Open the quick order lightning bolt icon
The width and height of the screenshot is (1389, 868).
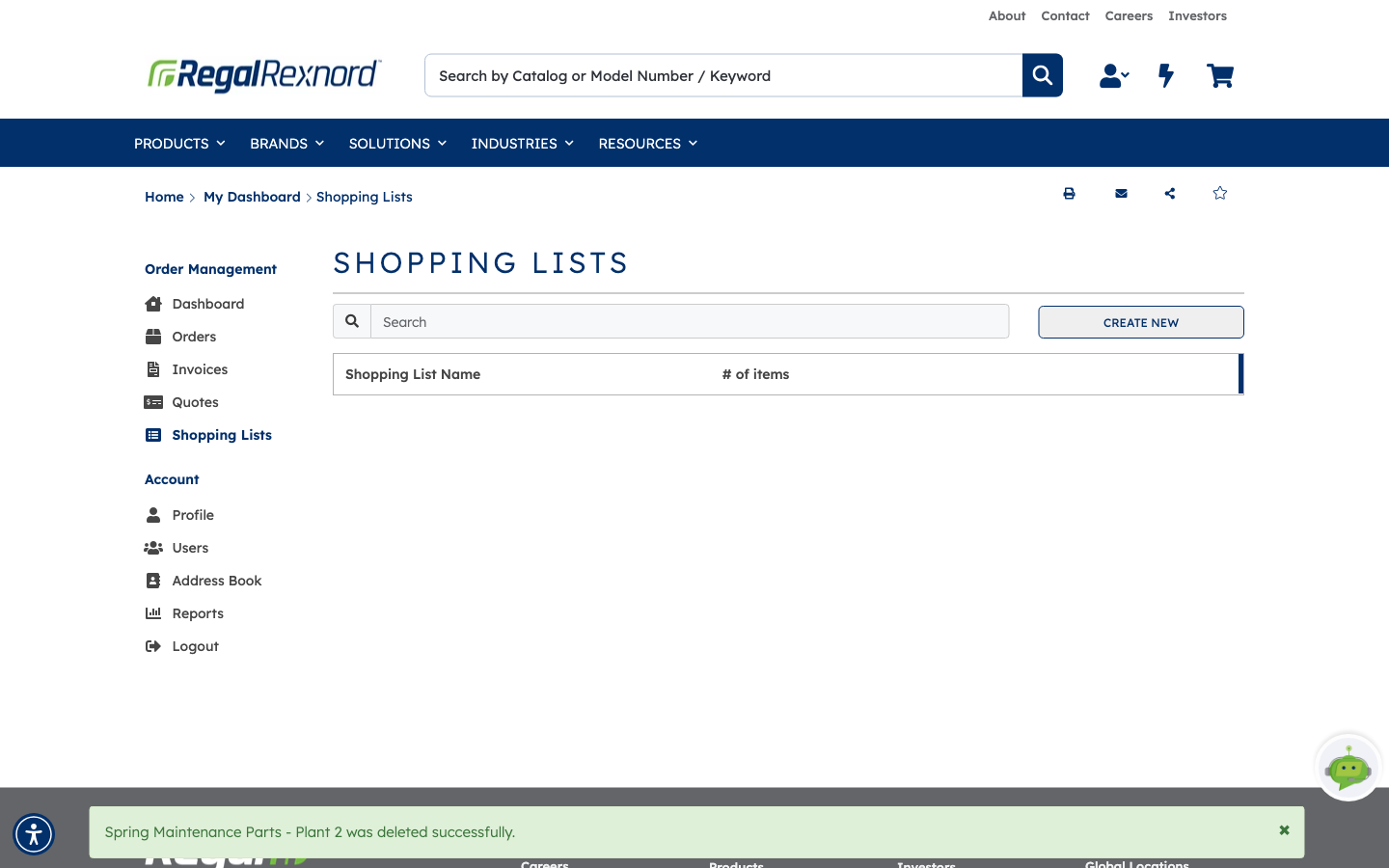point(1166,75)
